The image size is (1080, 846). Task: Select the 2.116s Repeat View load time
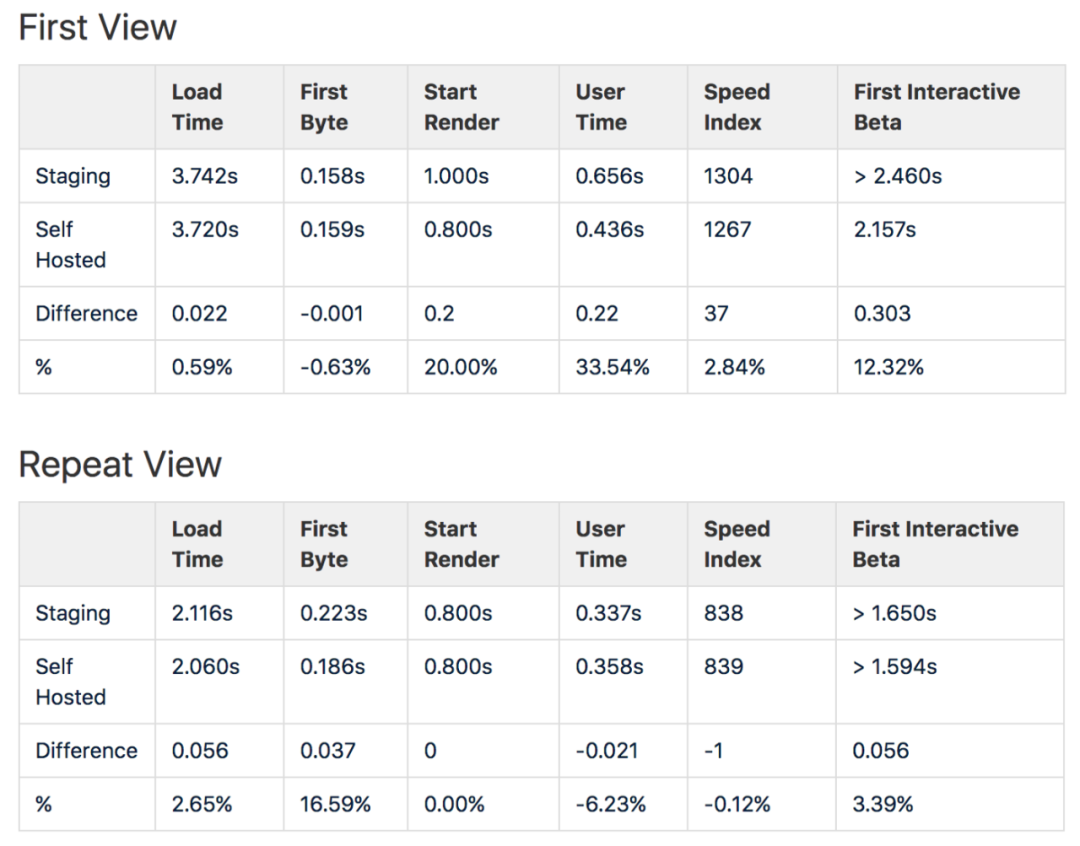point(202,614)
